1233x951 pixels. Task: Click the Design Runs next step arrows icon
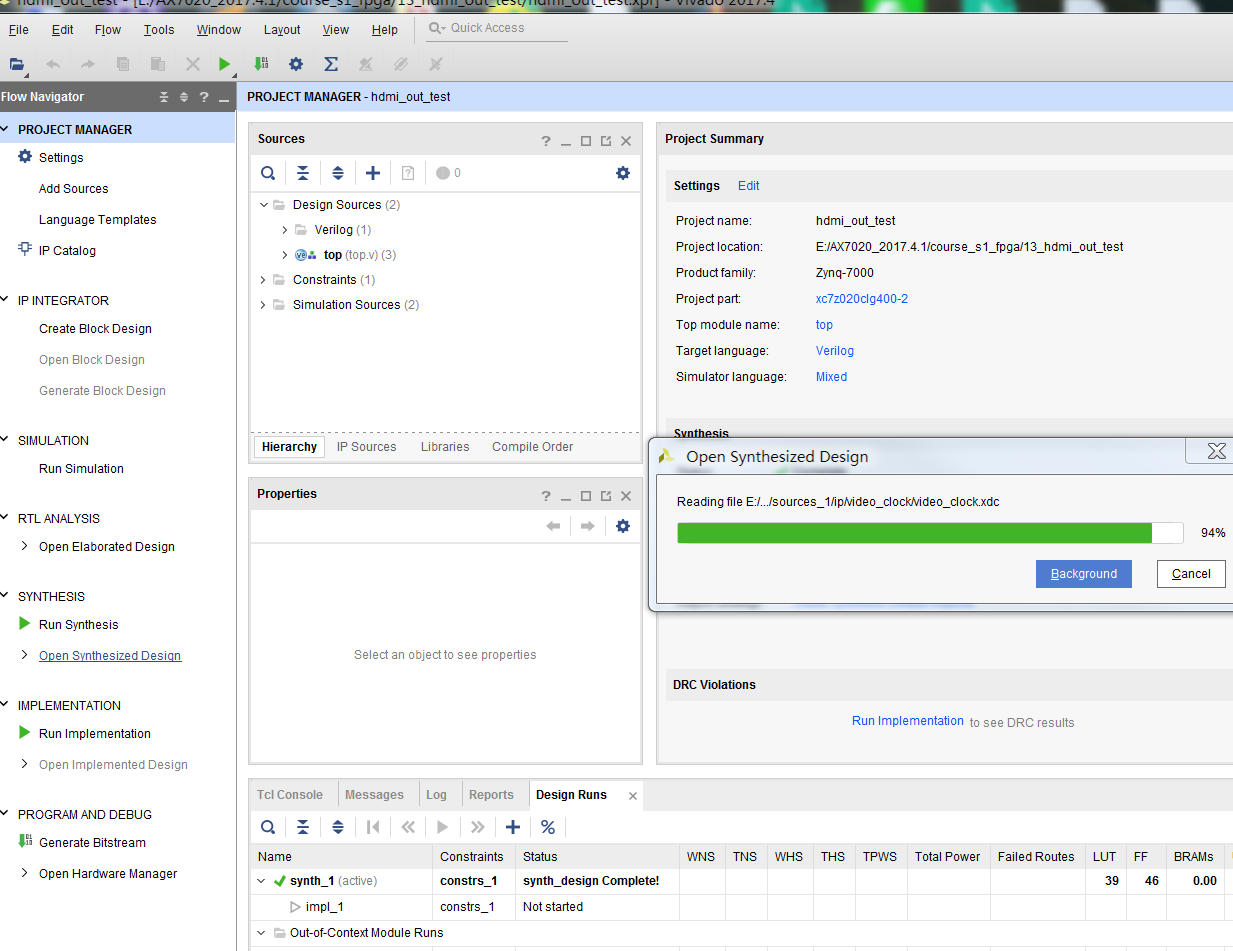point(478,827)
